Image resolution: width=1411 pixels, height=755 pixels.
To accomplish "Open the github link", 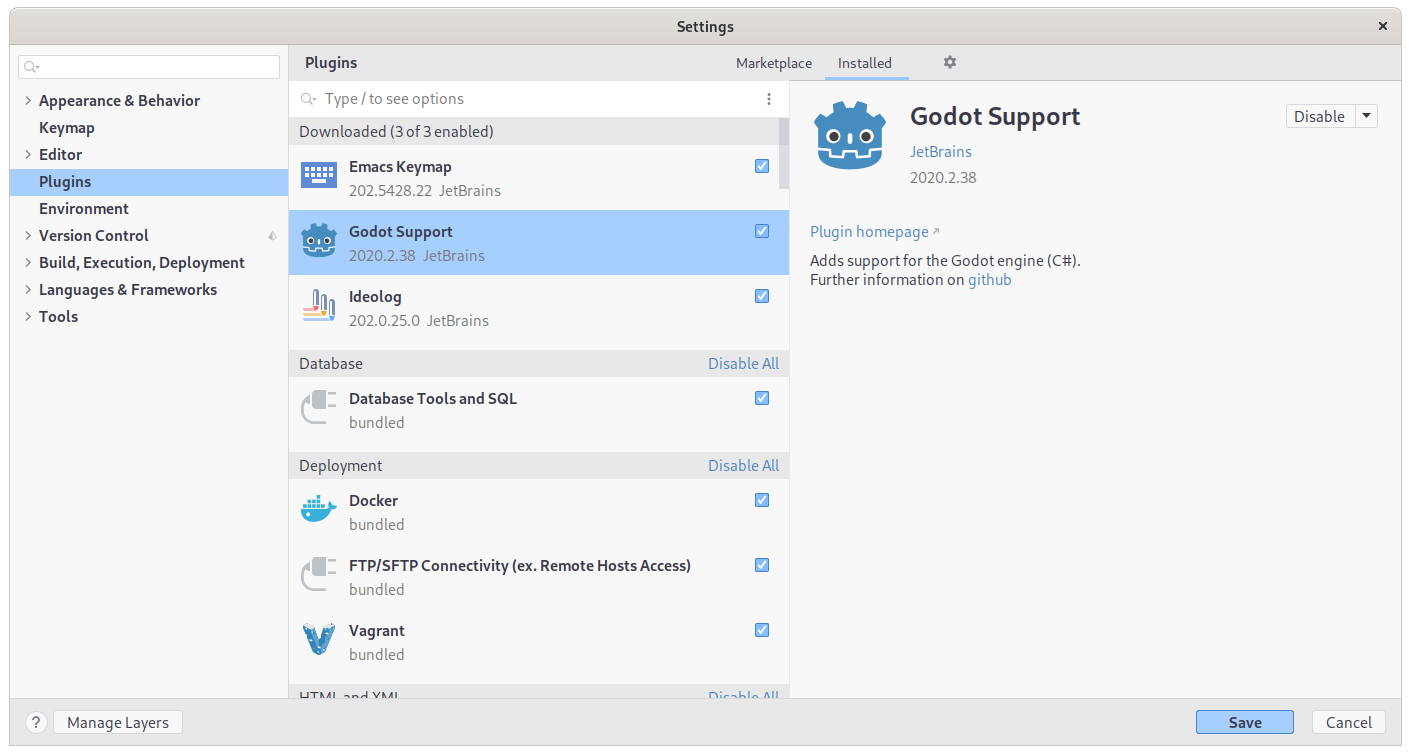I will click(x=990, y=280).
